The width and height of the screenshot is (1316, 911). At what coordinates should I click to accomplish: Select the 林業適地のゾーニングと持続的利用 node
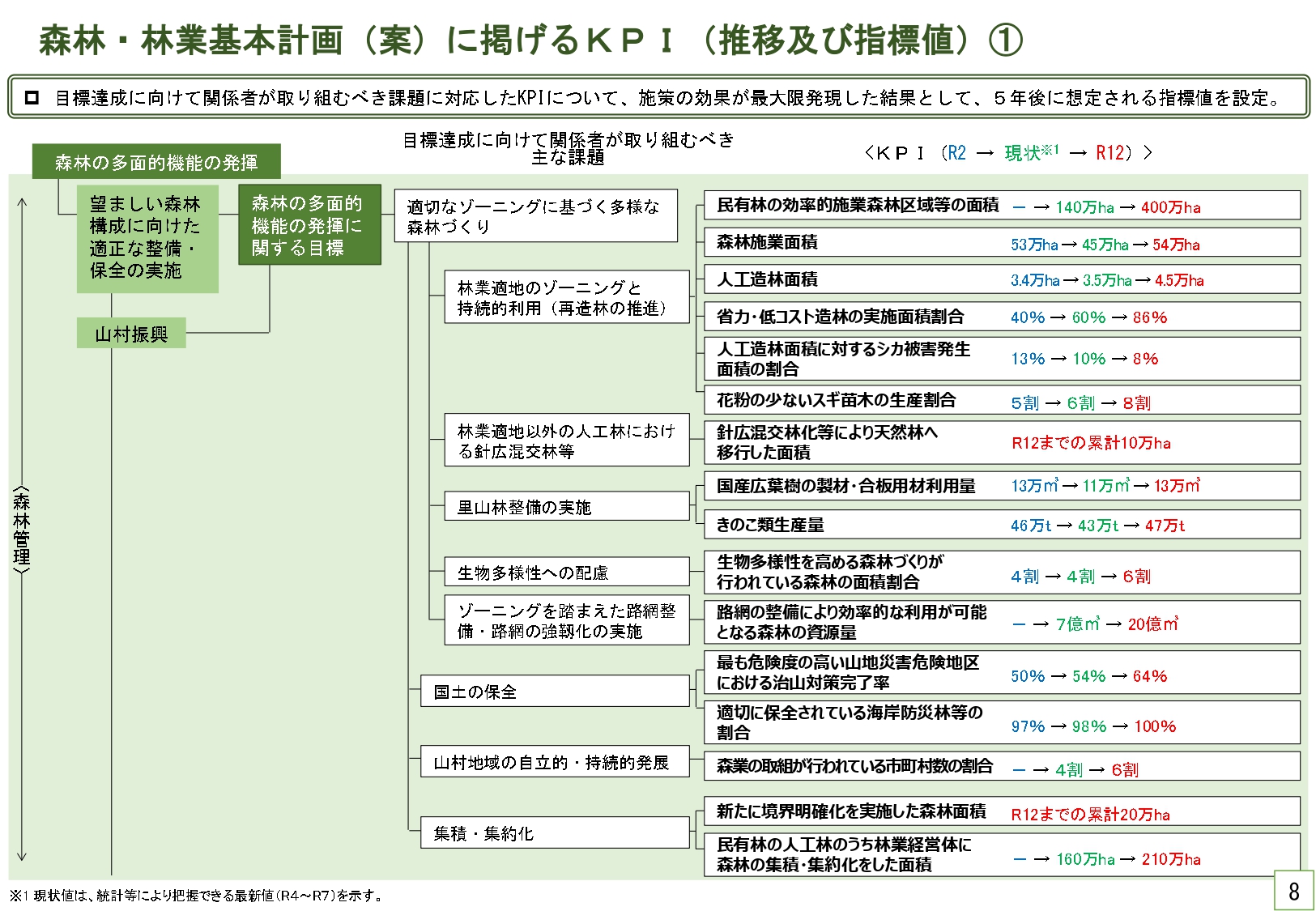[x=566, y=297]
